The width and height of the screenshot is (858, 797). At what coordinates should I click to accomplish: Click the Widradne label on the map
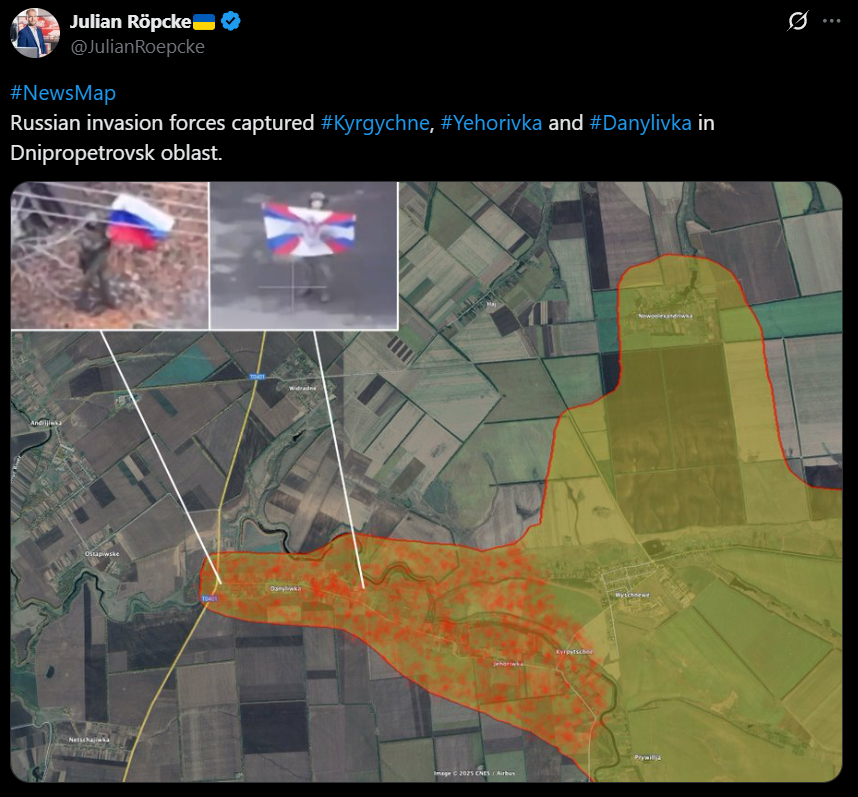(x=303, y=388)
